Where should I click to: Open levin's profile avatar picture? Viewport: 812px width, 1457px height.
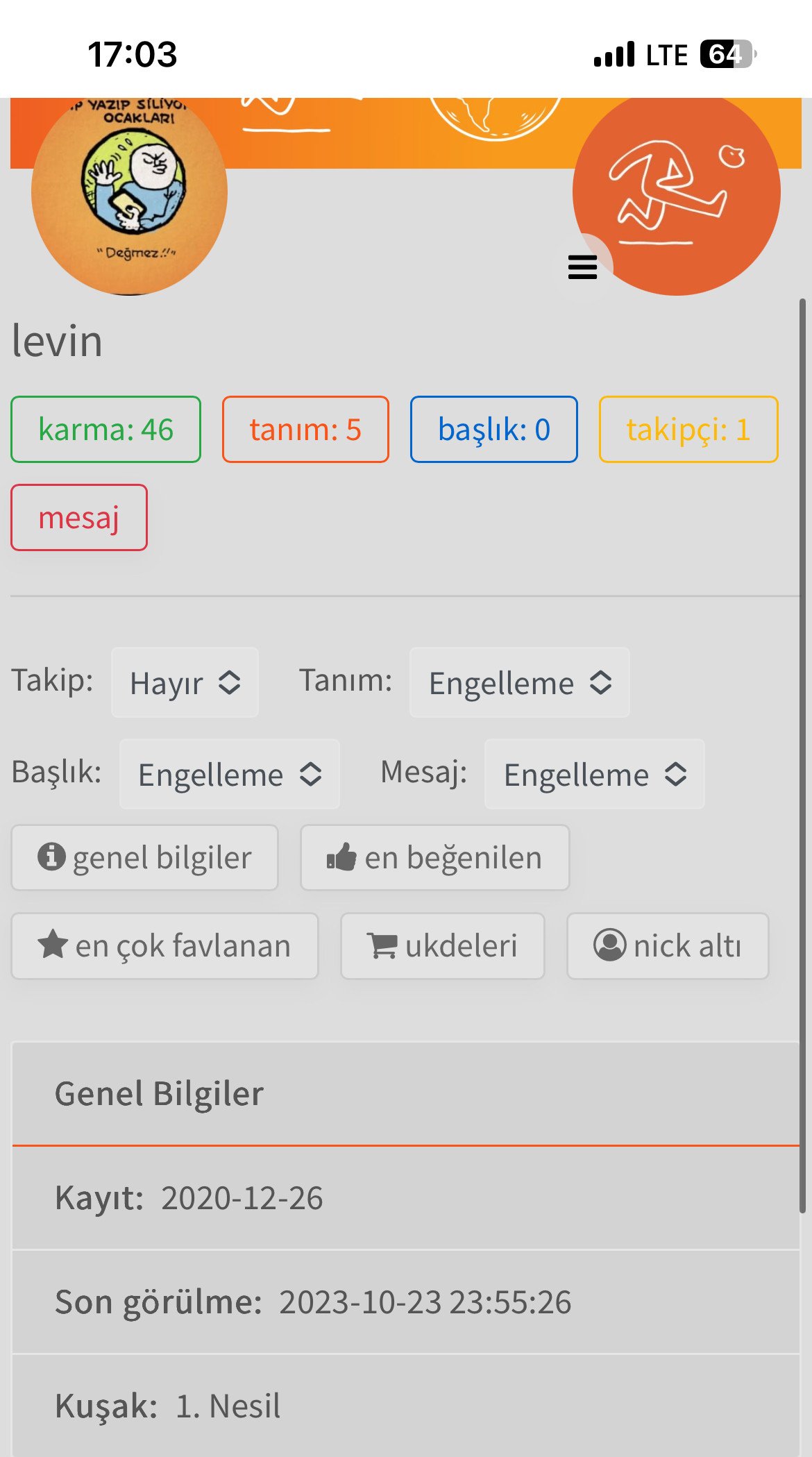[x=130, y=196]
